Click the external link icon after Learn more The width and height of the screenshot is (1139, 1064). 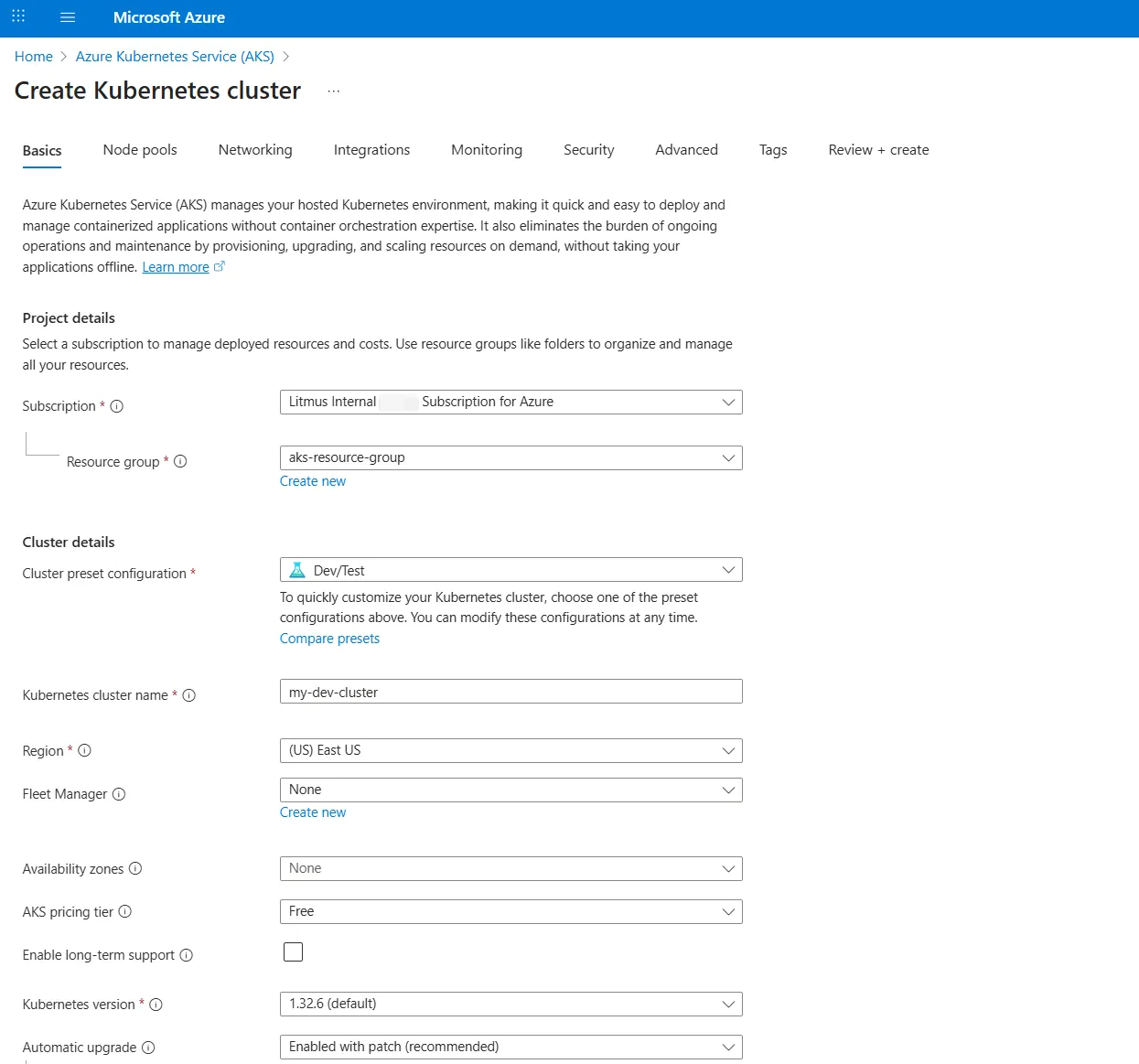(x=220, y=267)
